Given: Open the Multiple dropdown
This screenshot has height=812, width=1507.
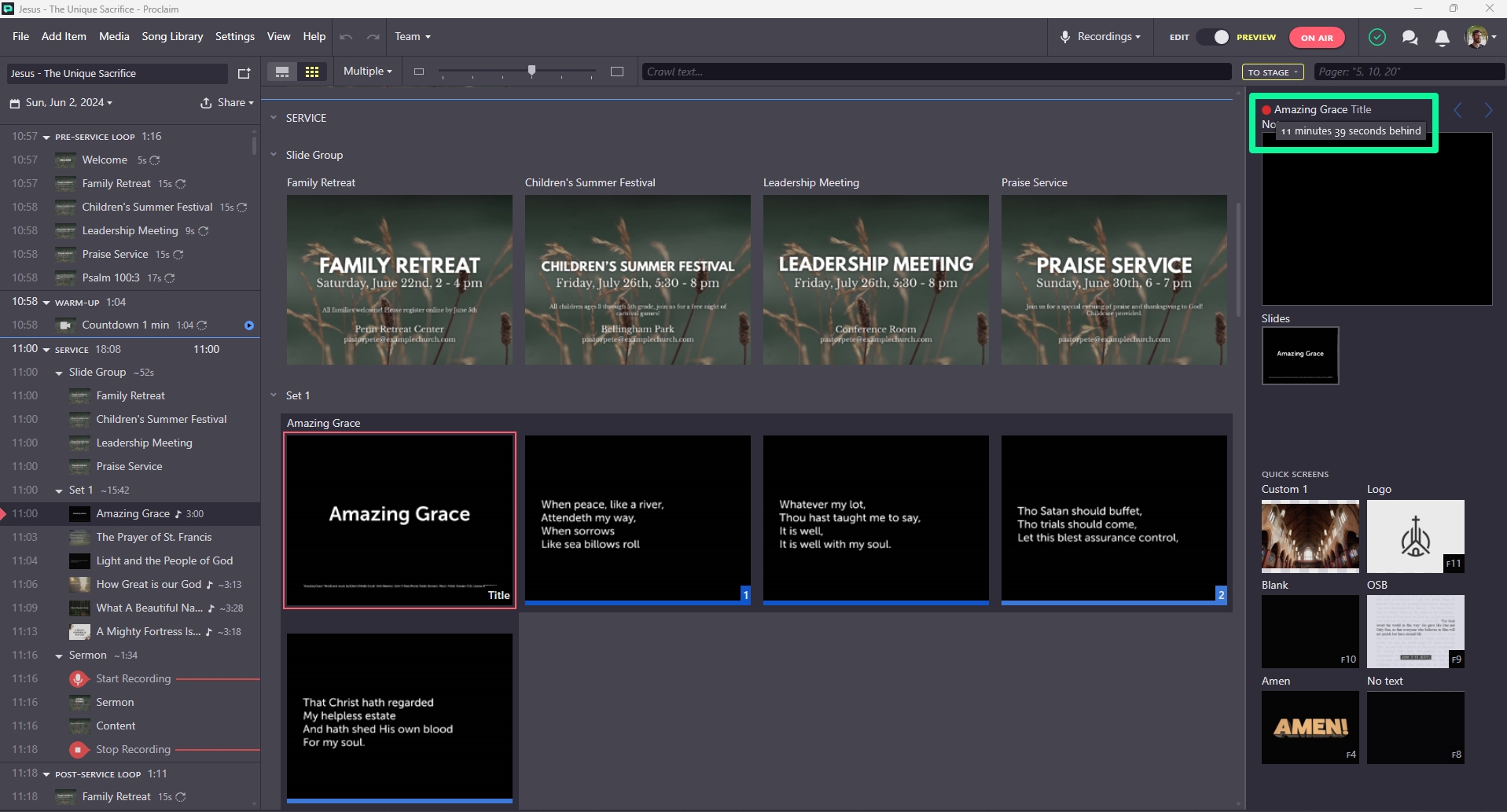Looking at the screenshot, I should [x=368, y=71].
